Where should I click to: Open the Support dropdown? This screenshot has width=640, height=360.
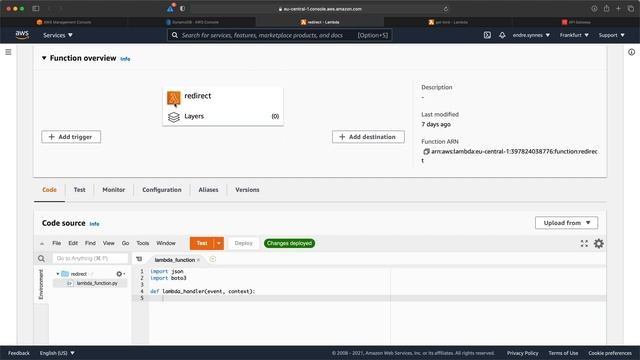[611, 35]
